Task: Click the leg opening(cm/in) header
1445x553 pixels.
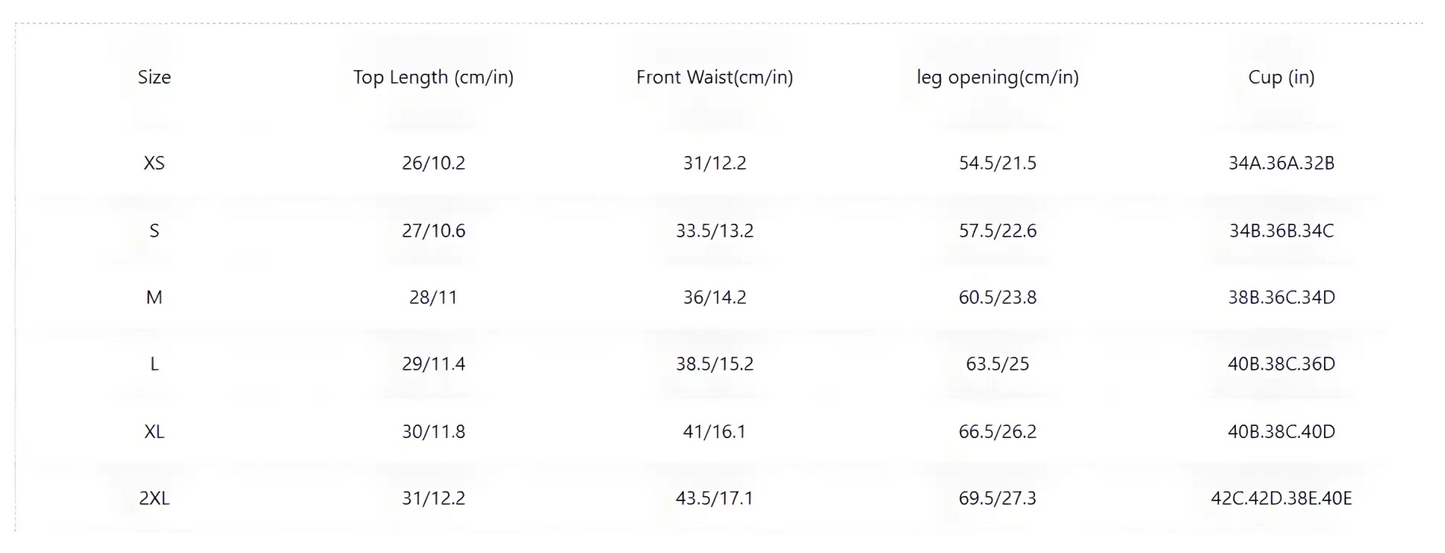Action: coord(997,77)
